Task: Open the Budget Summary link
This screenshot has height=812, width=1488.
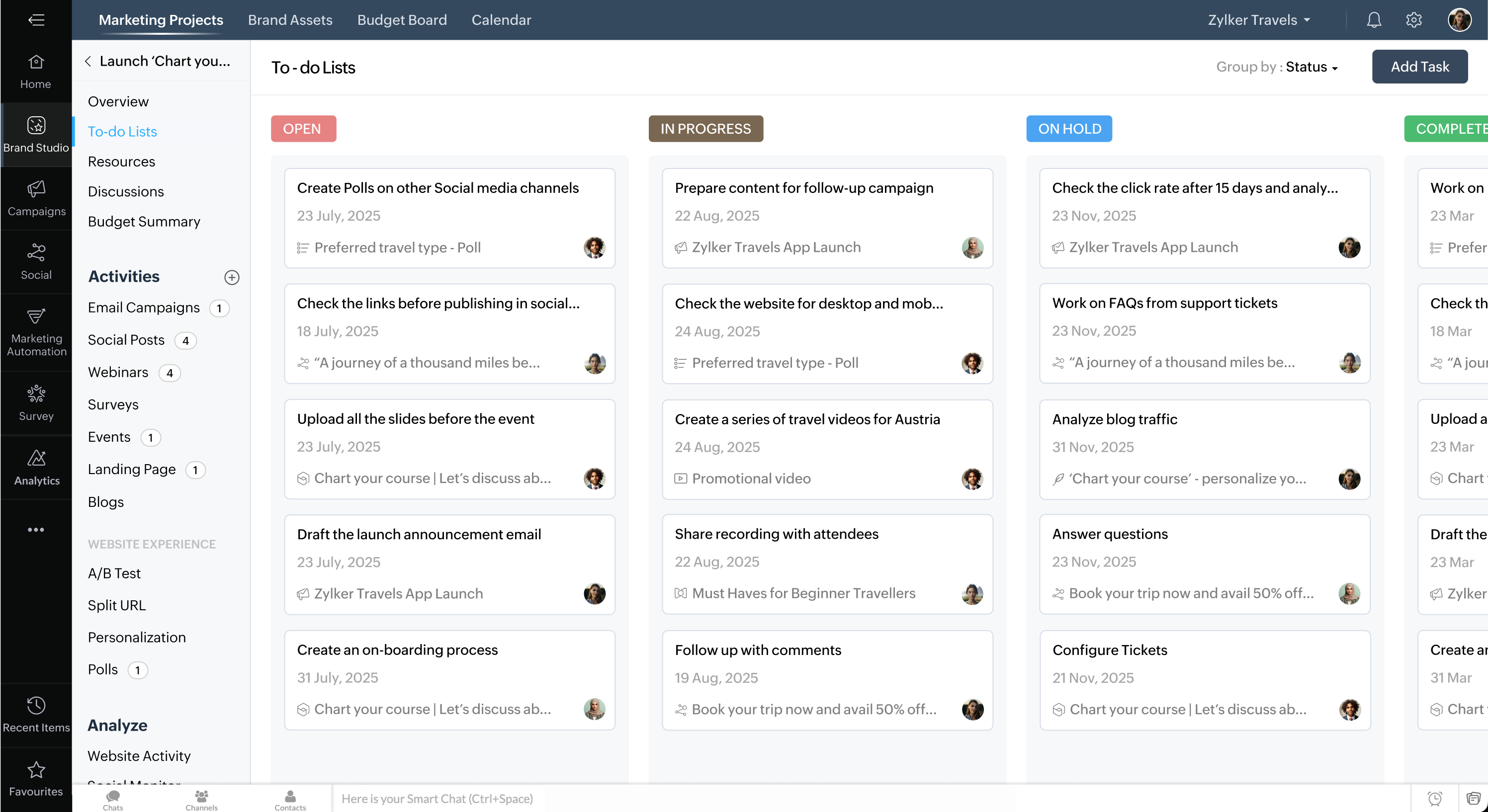Action: 144,222
